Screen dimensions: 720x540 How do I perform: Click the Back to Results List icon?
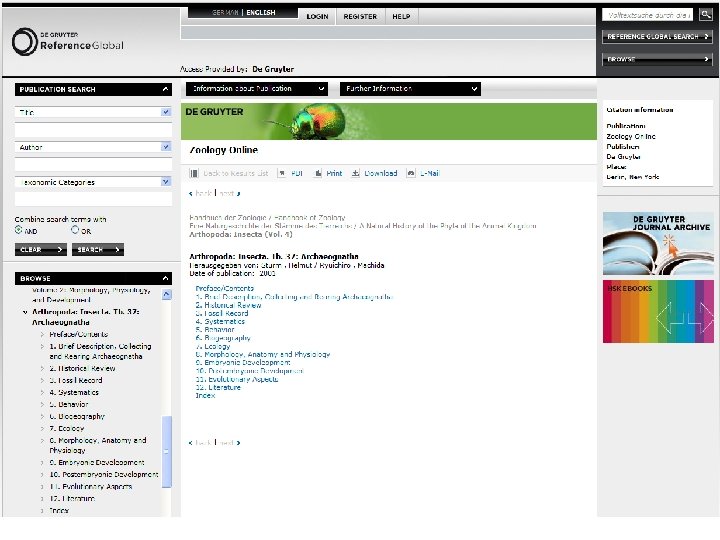pyautogui.click(x=194, y=174)
